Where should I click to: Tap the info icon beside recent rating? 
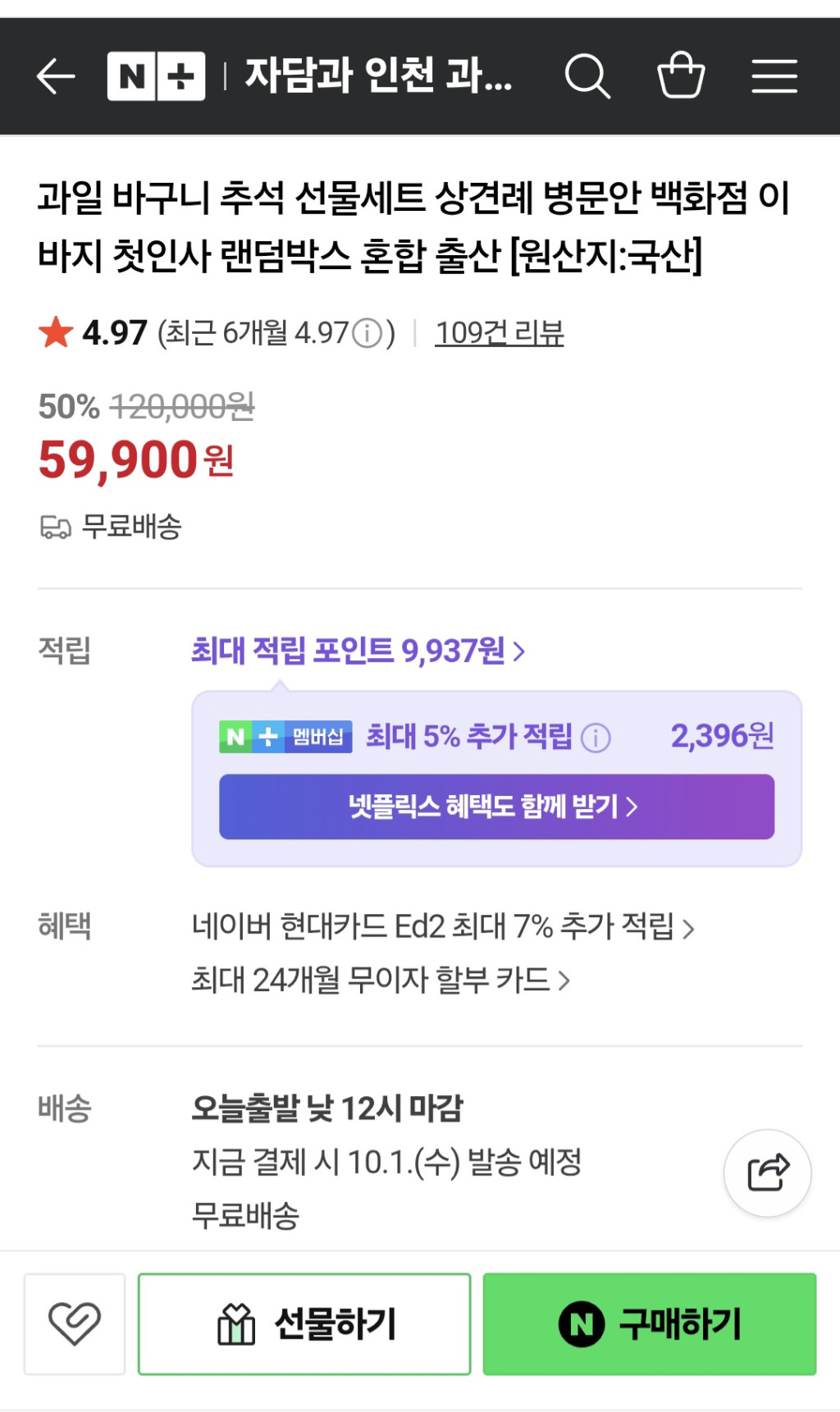367,333
